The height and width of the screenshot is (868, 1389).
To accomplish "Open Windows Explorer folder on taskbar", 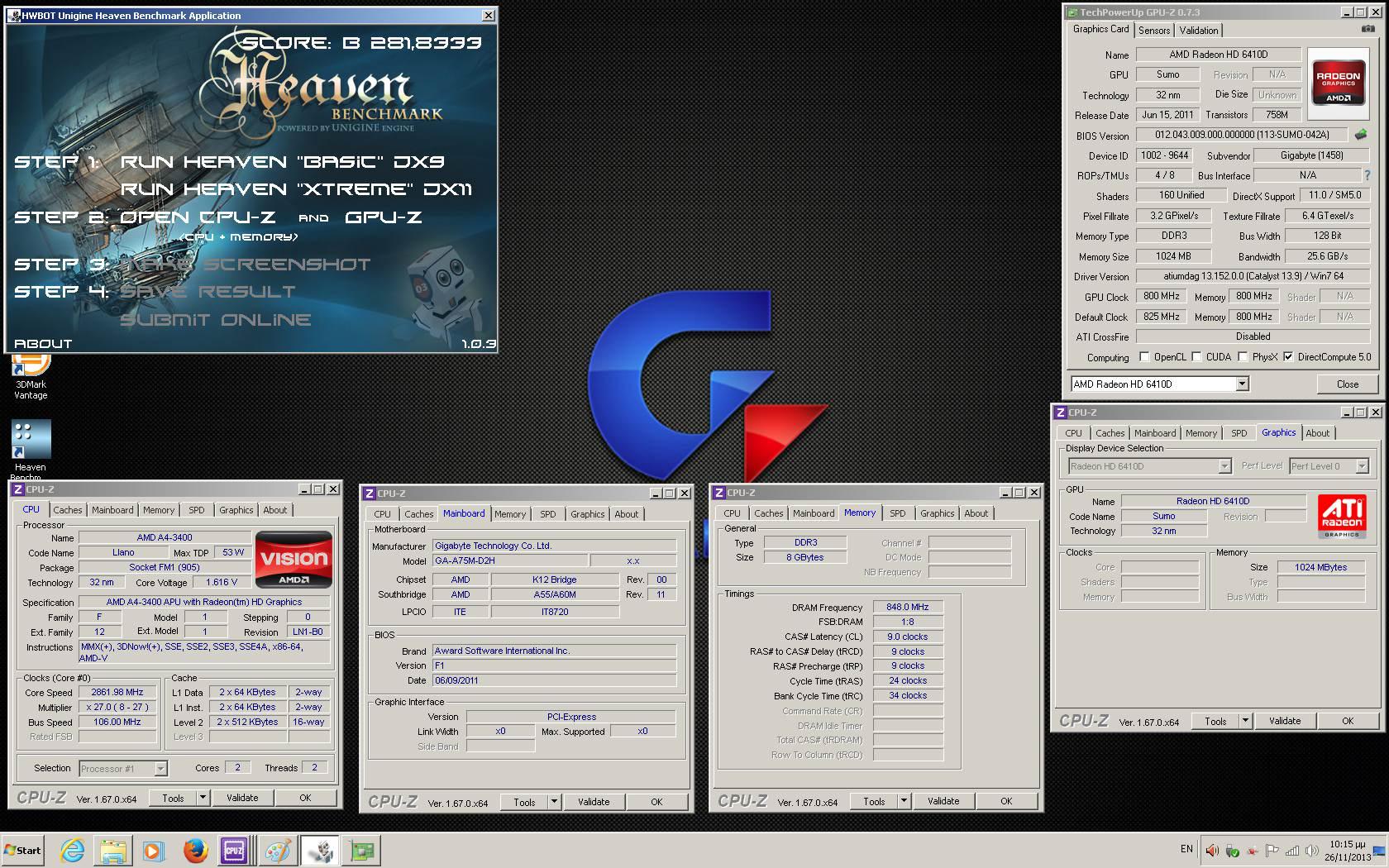I will [113, 850].
